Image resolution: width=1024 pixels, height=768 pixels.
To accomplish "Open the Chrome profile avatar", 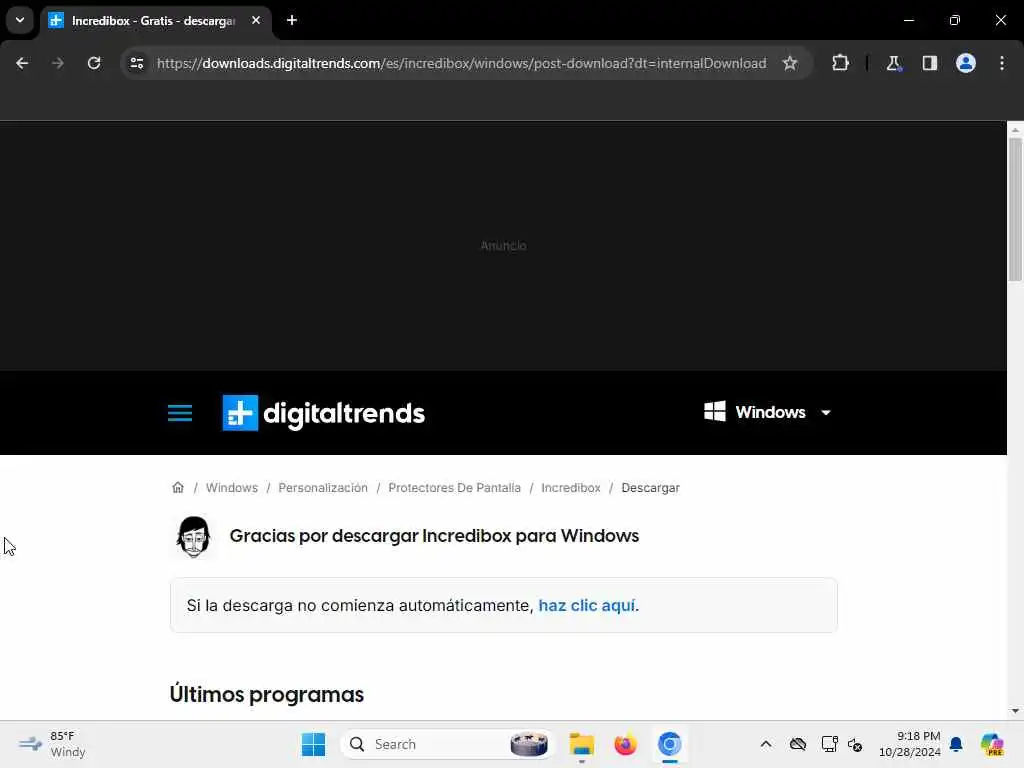I will pyautogui.click(x=966, y=63).
